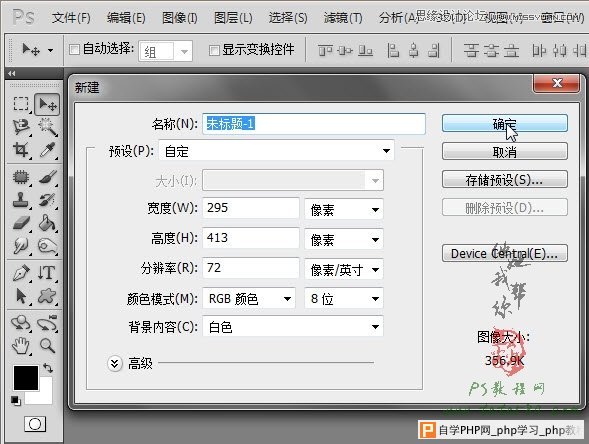
Task: Enable the 自动选择 checkbox
Action: 74,49
